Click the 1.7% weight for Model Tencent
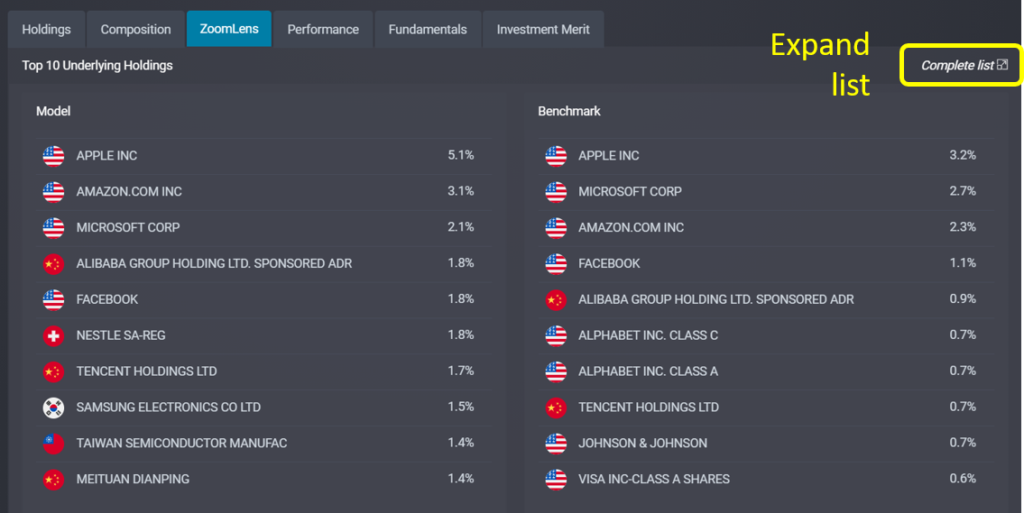The image size is (1024, 513). click(460, 371)
